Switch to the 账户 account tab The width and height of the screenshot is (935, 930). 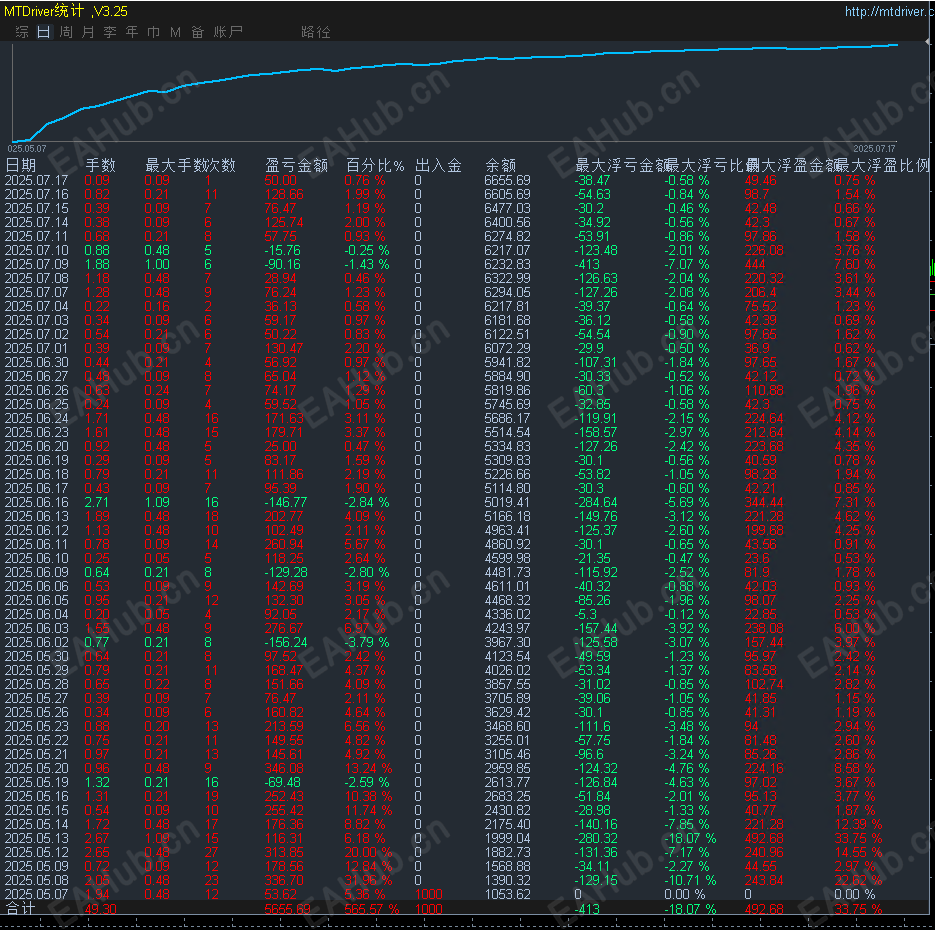point(228,32)
